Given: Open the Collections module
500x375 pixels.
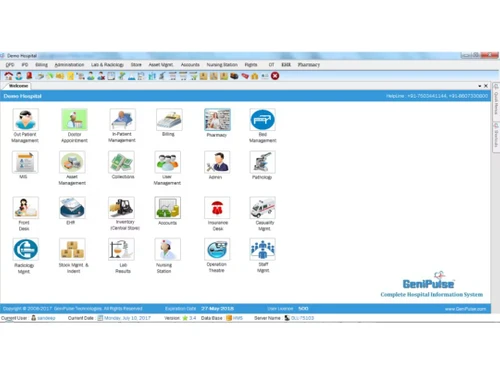Looking at the screenshot, I should pyautogui.click(x=121, y=162).
